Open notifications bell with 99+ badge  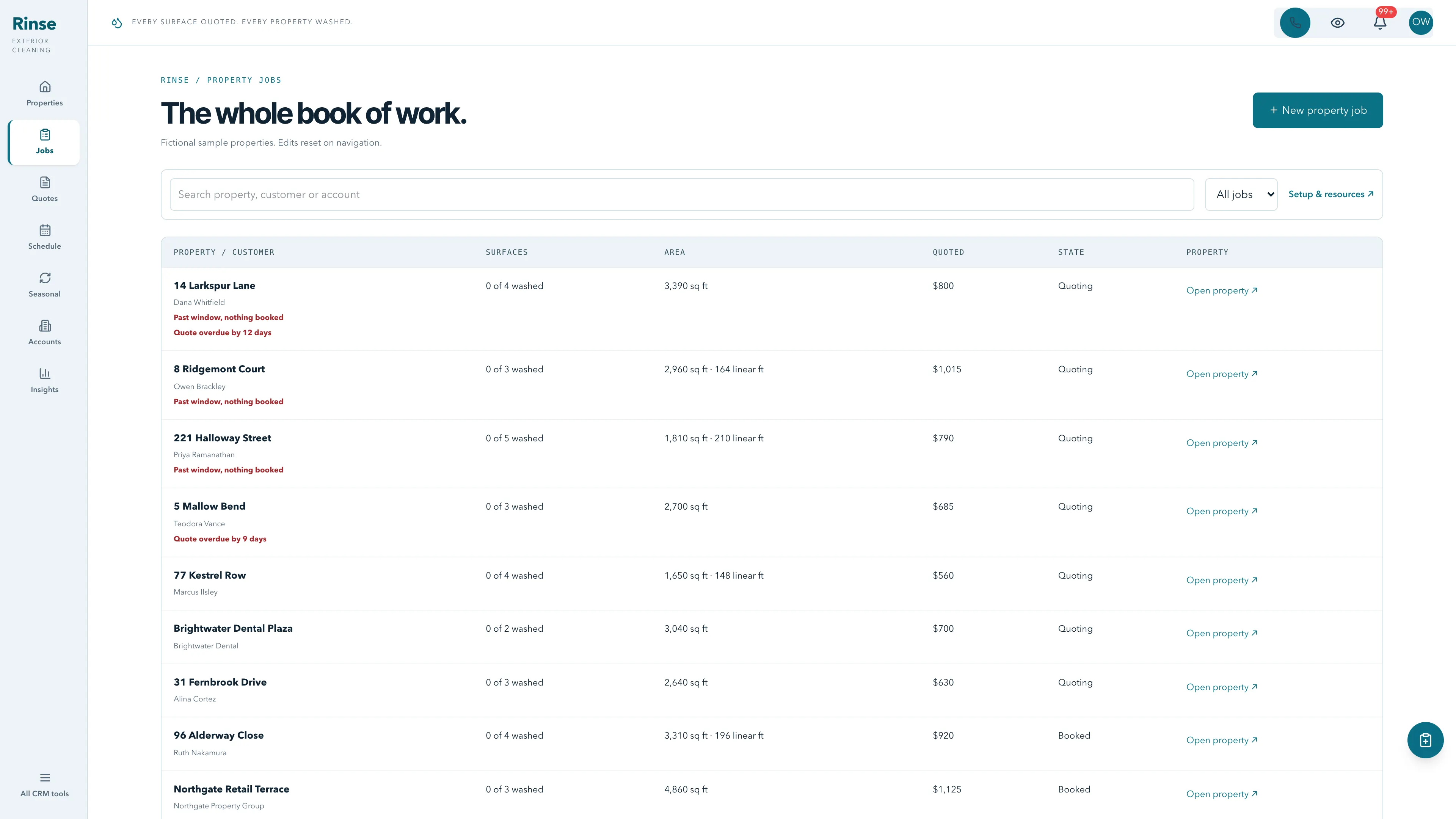[1380, 23]
